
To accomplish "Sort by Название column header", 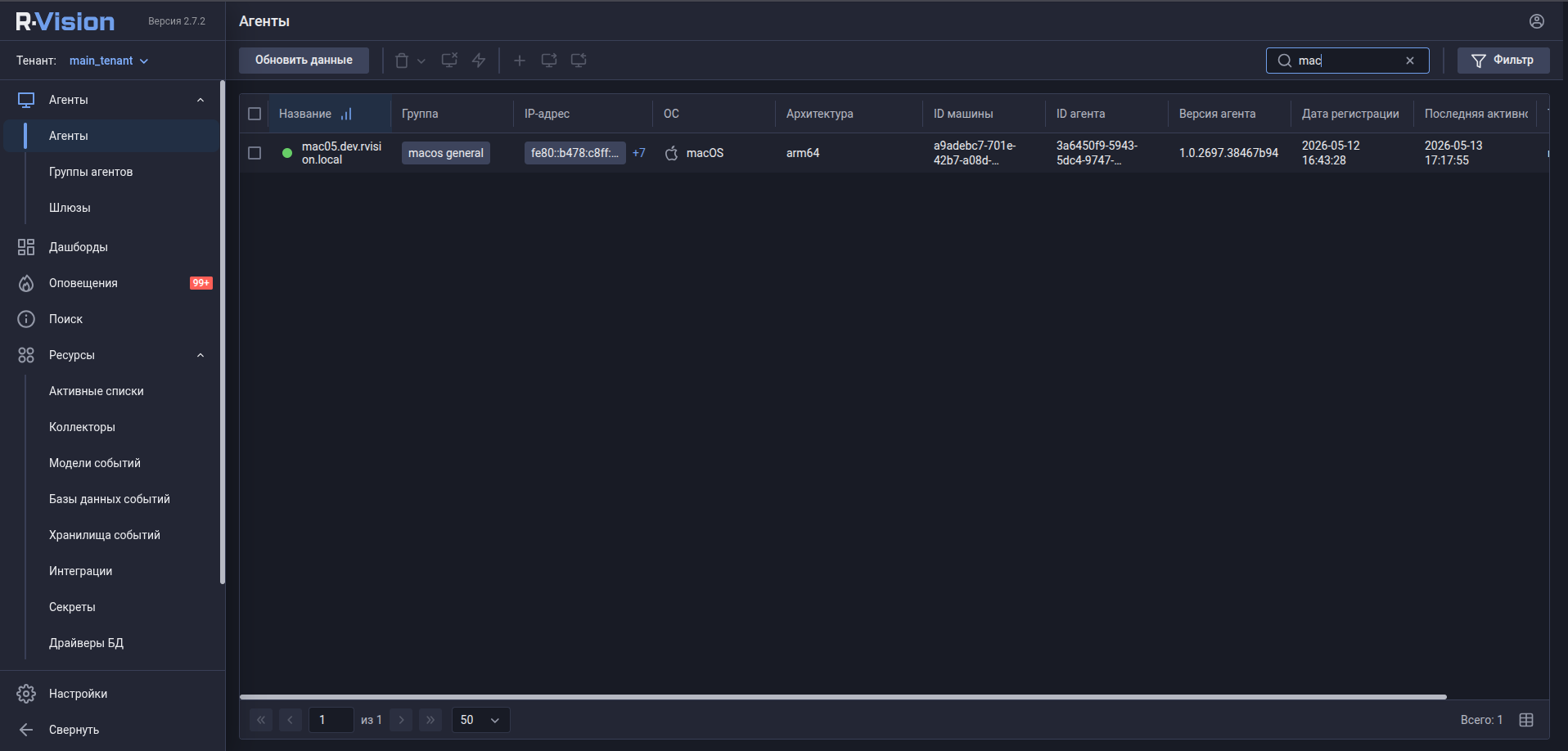I will click(305, 114).
